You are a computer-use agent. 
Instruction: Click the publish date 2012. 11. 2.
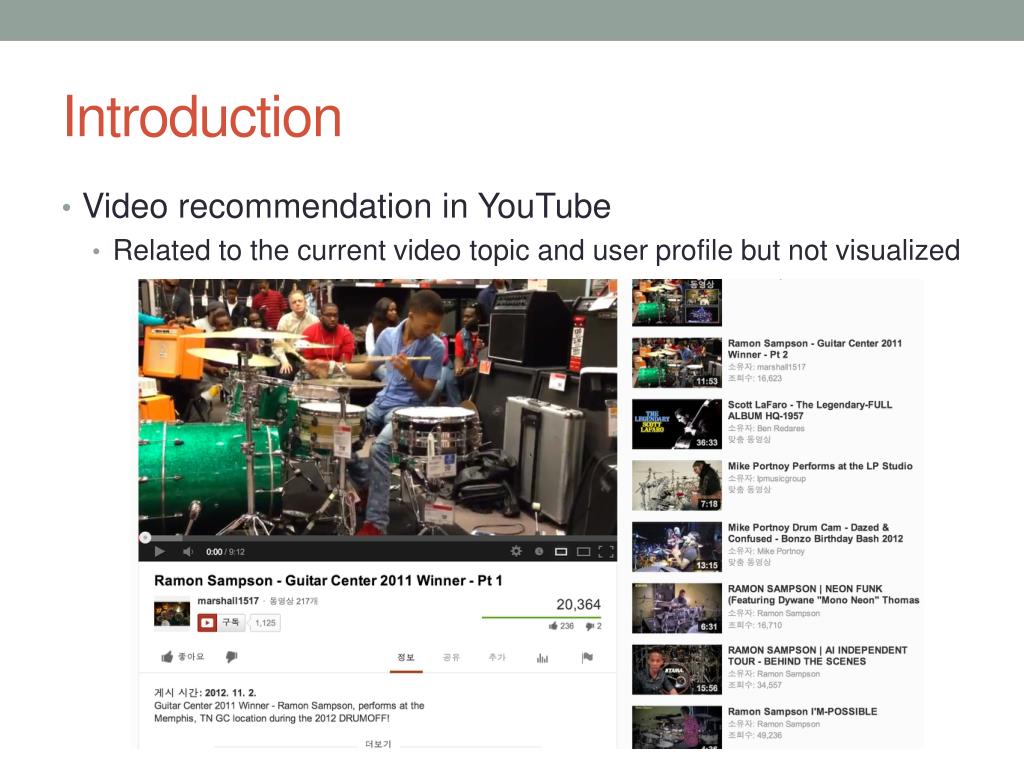(x=231, y=693)
